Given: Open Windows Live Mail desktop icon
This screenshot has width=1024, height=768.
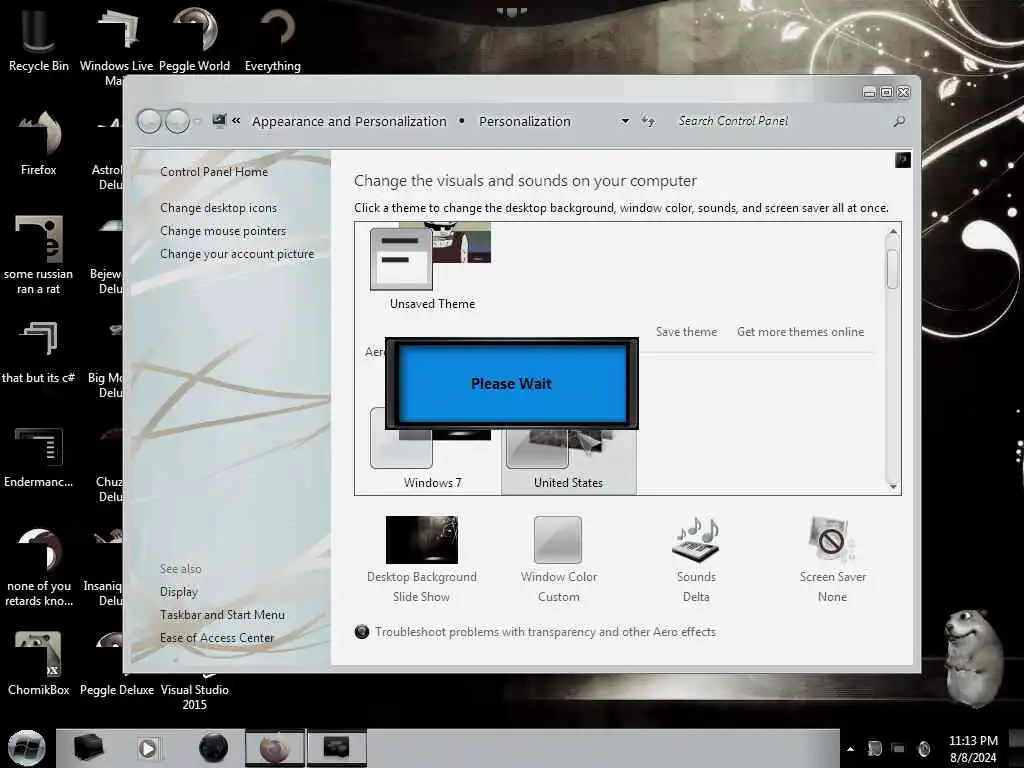Looking at the screenshot, I should point(116,46).
